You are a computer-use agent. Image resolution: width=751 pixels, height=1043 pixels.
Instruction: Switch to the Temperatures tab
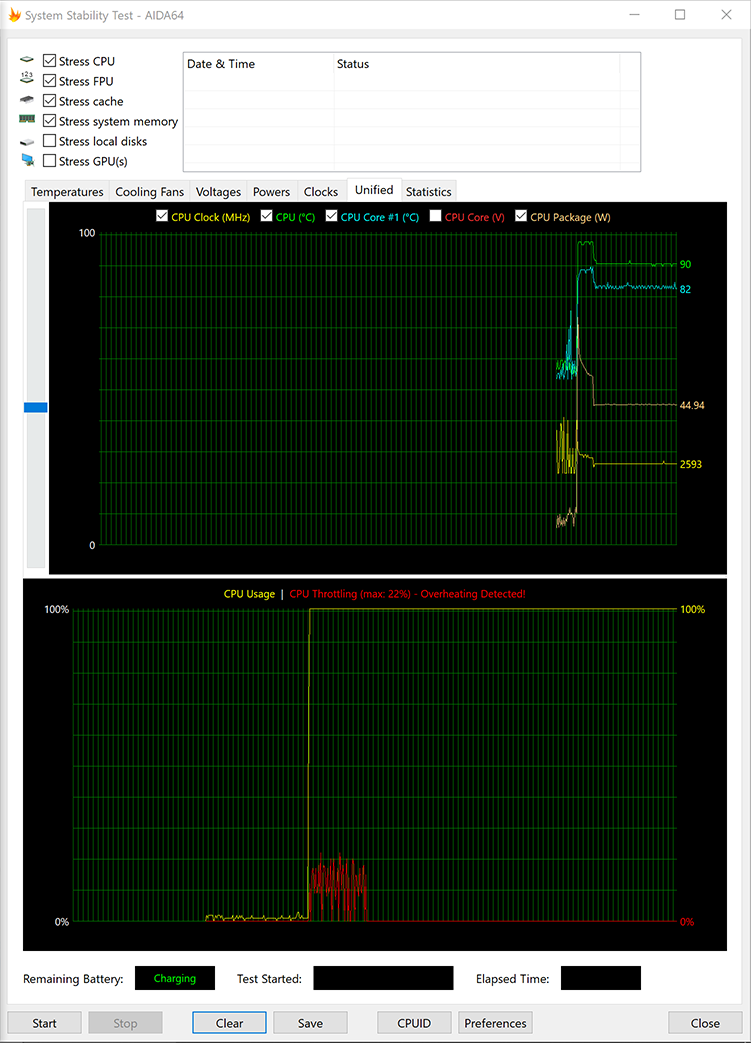point(67,192)
